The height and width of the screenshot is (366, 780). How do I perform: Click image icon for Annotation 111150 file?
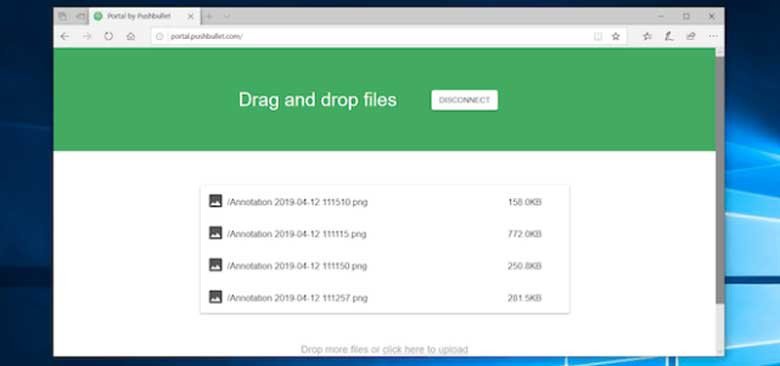[x=215, y=265]
